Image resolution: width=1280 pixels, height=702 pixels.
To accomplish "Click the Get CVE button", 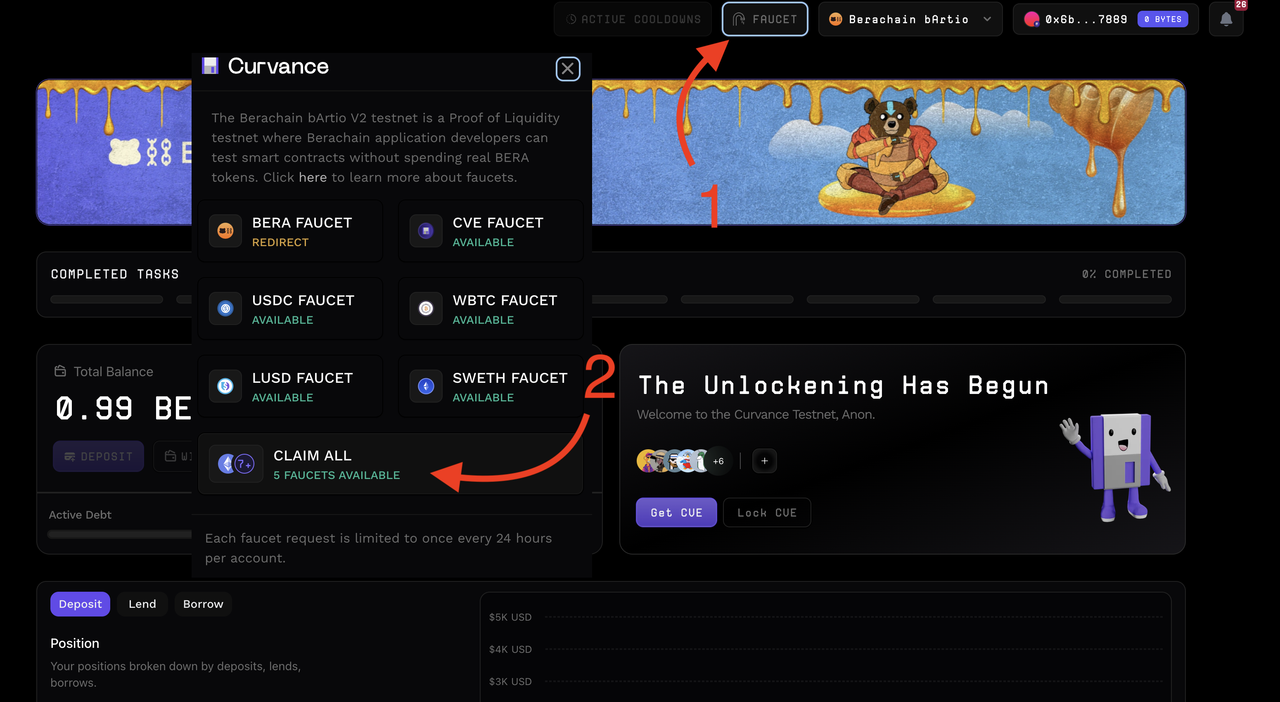I will pyautogui.click(x=676, y=512).
